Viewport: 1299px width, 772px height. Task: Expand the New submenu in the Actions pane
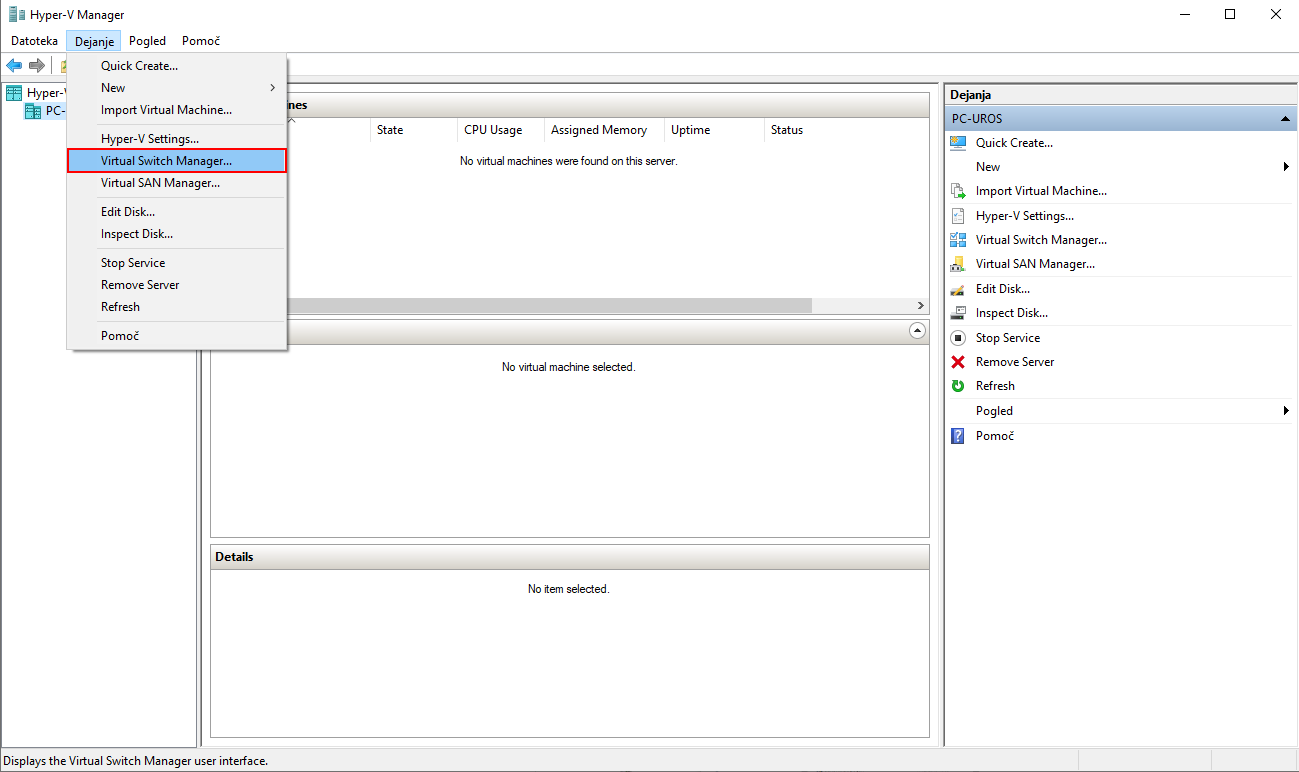[x=1286, y=167]
